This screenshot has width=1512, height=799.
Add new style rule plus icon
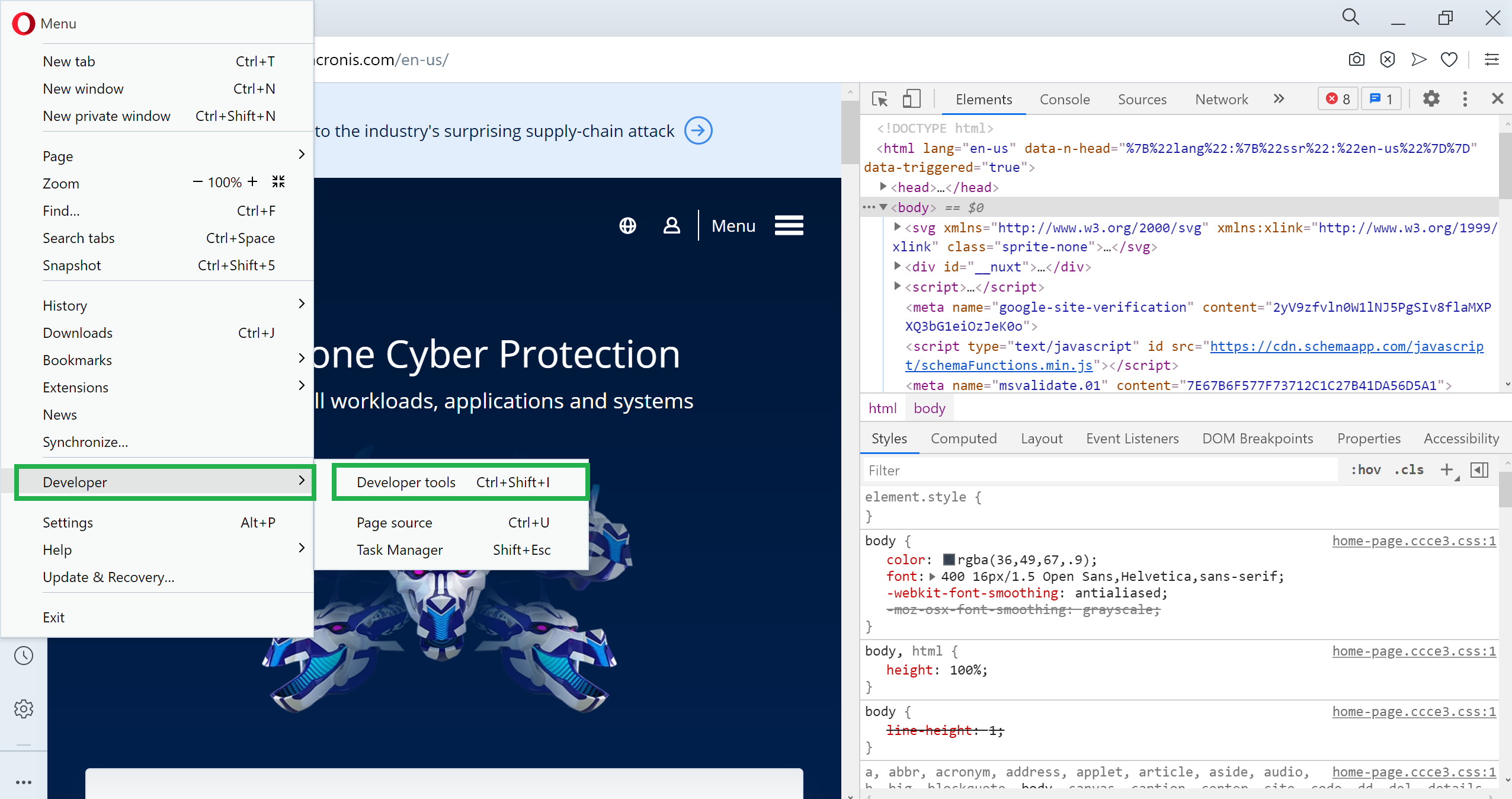[1447, 470]
